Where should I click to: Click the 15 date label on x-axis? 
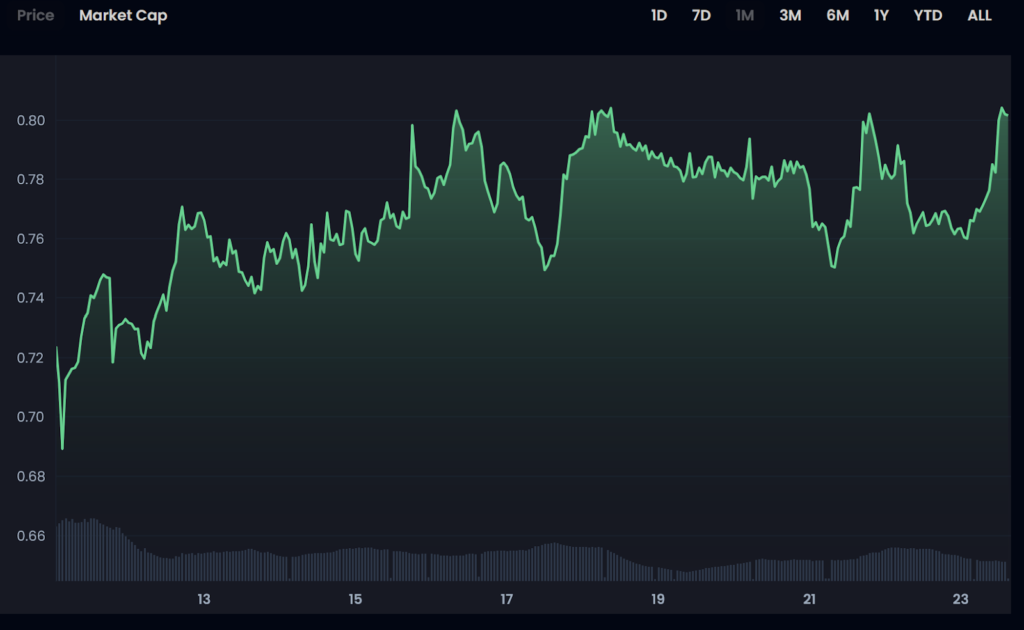click(x=355, y=599)
